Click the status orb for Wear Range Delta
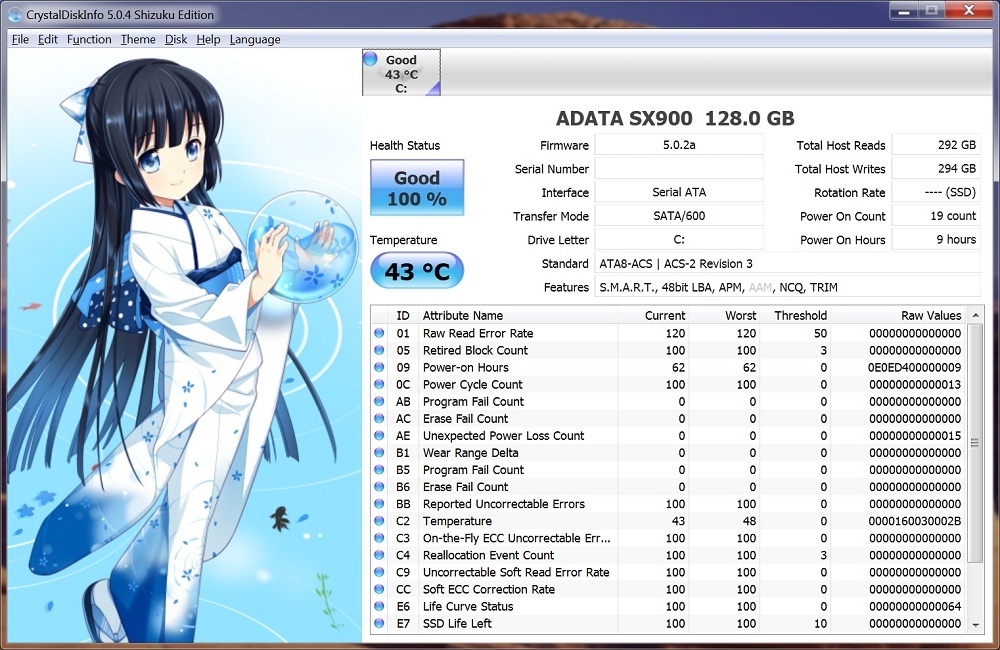This screenshot has width=1000, height=650. point(379,453)
